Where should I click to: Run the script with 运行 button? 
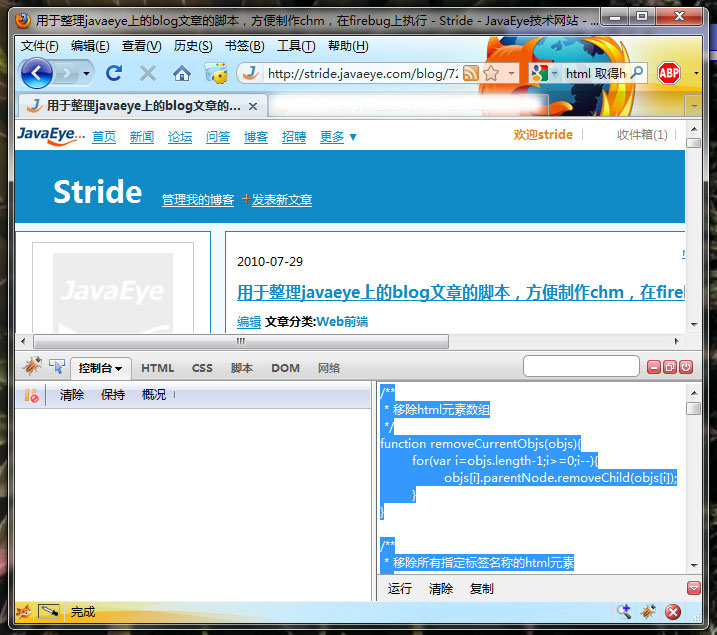(x=400, y=589)
